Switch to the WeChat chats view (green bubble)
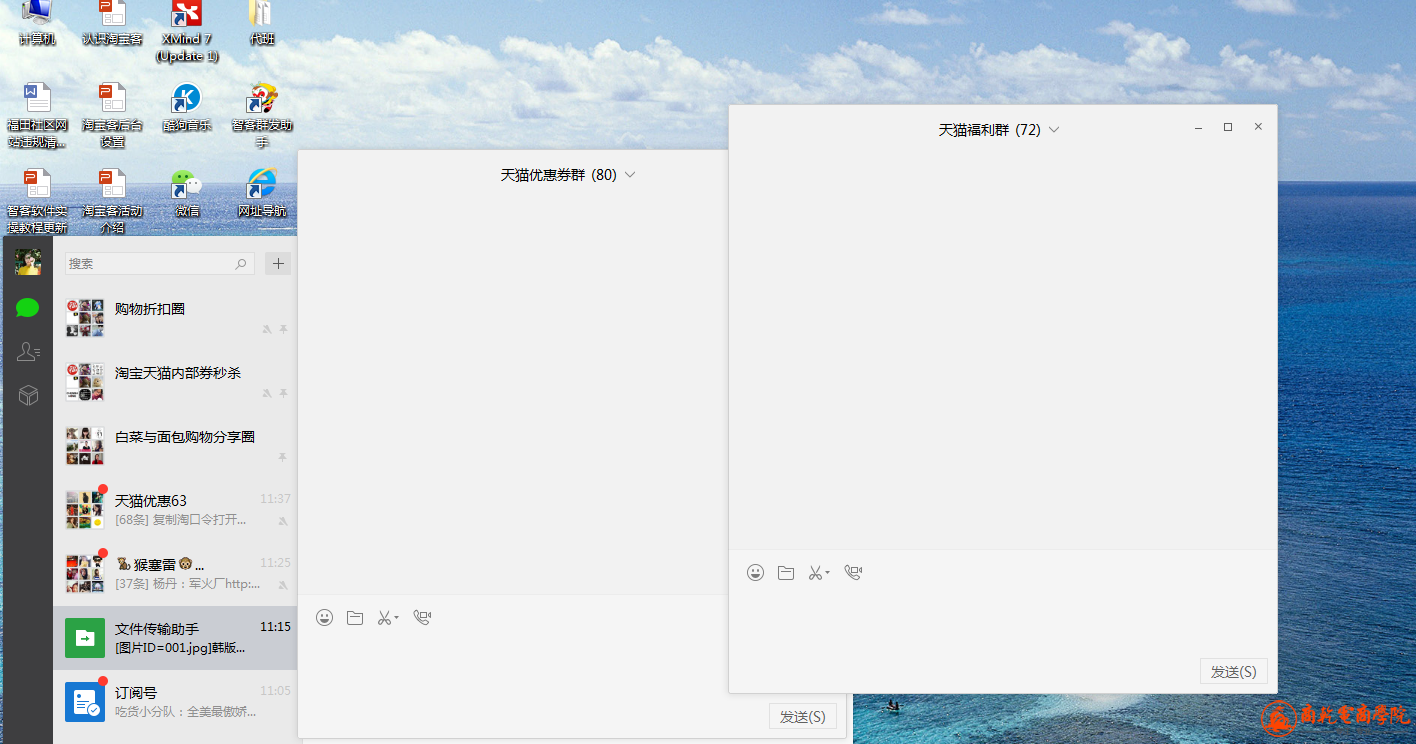1416x744 pixels. (x=28, y=308)
